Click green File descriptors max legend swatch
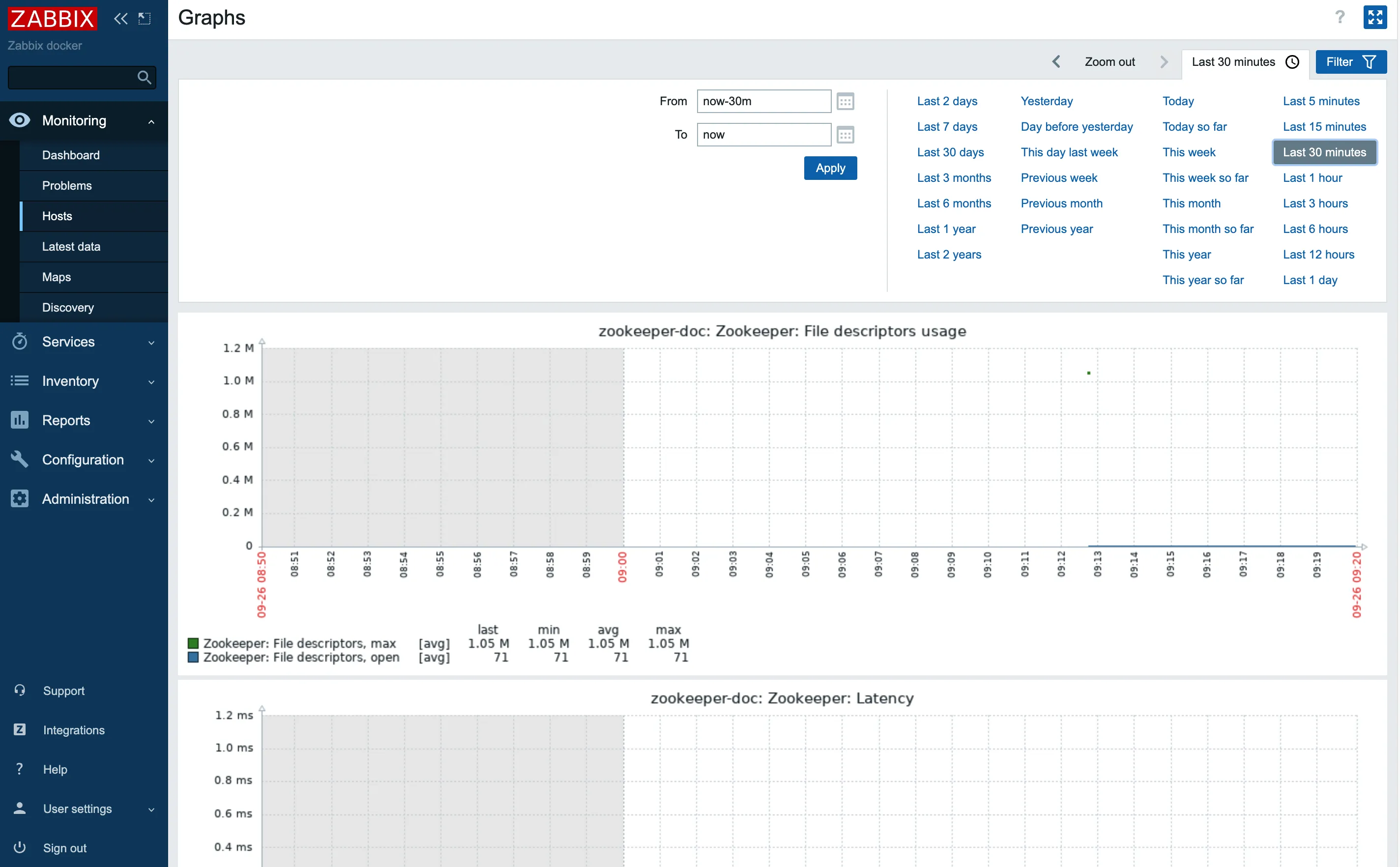1400x867 pixels. (193, 643)
